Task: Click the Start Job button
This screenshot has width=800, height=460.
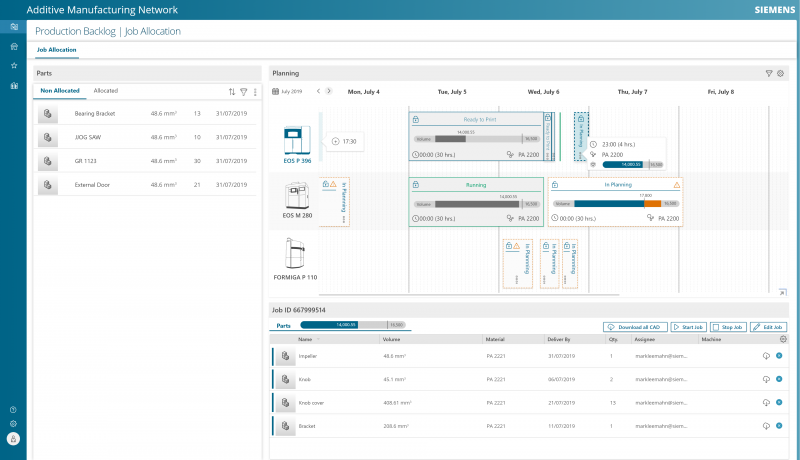Action: coord(688,327)
